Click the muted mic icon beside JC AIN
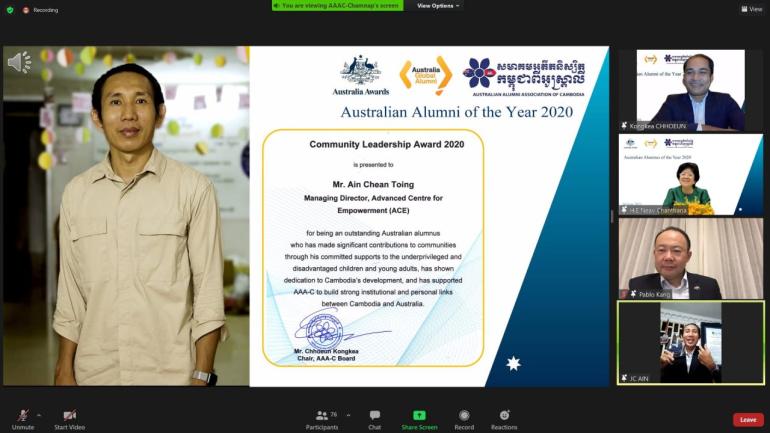This screenshot has height=433, width=770. tap(624, 378)
